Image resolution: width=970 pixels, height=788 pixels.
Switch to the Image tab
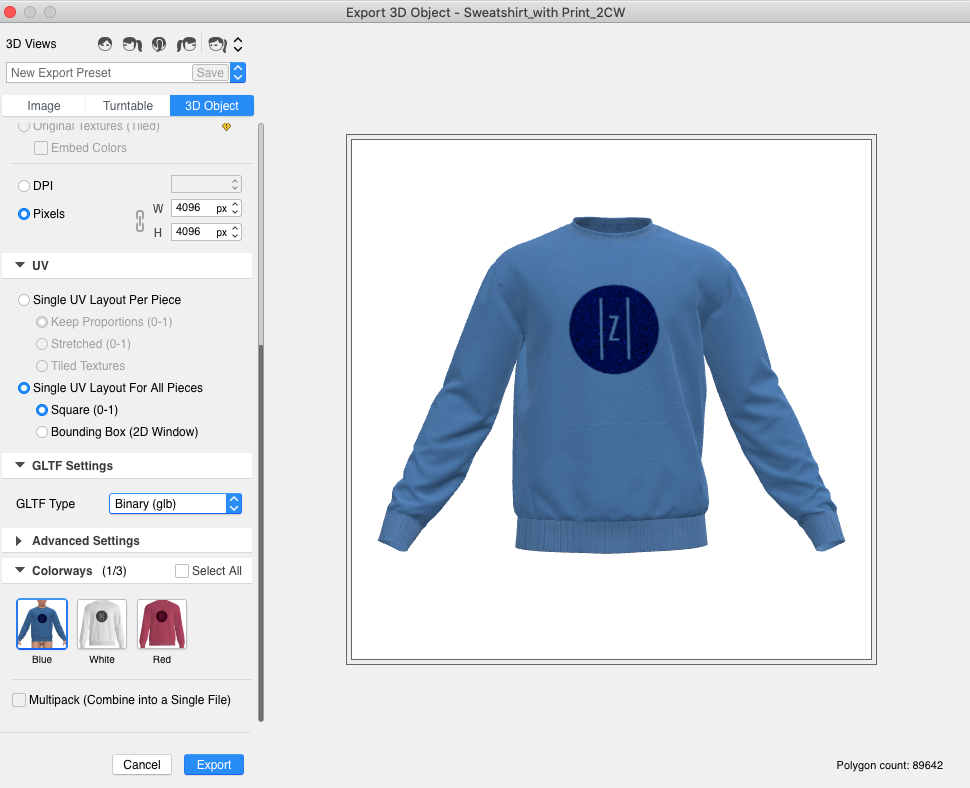click(x=44, y=106)
